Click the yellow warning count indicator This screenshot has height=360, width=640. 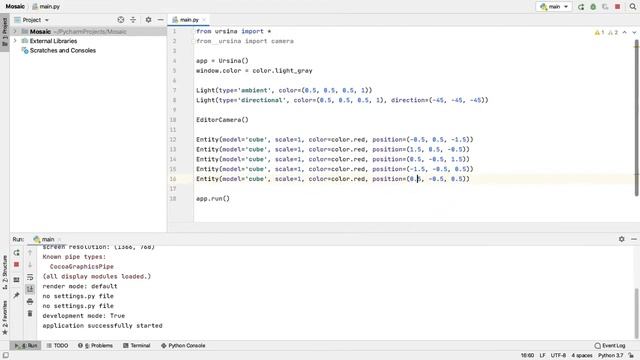[599, 32]
